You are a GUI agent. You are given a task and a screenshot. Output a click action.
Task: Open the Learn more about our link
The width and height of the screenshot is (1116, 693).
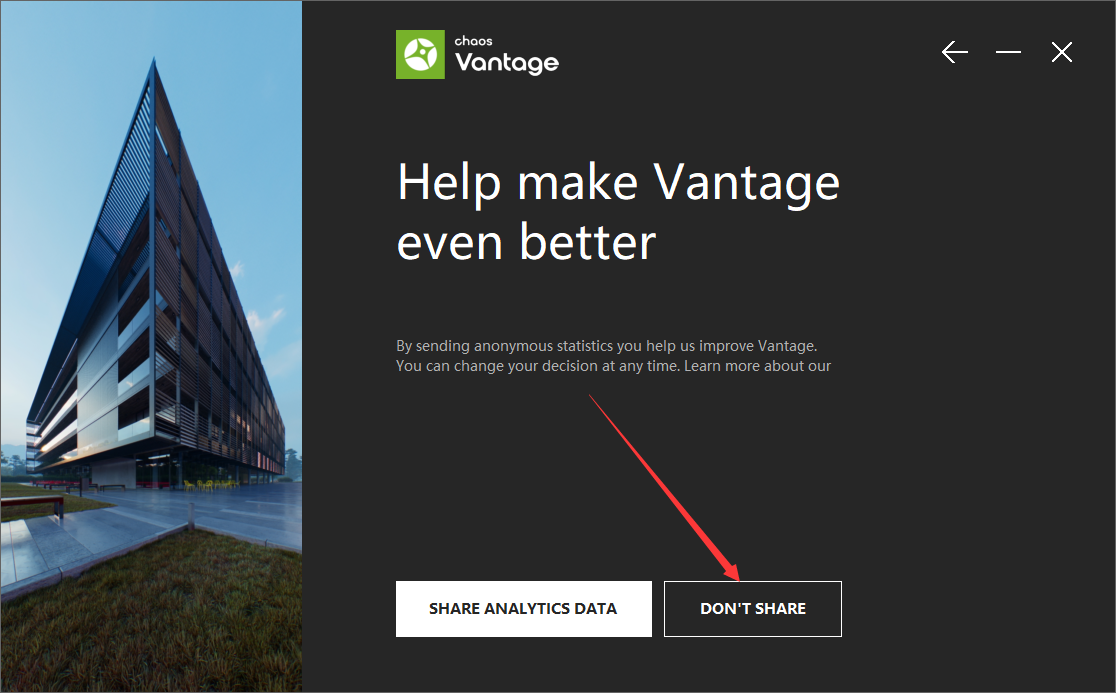757,366
